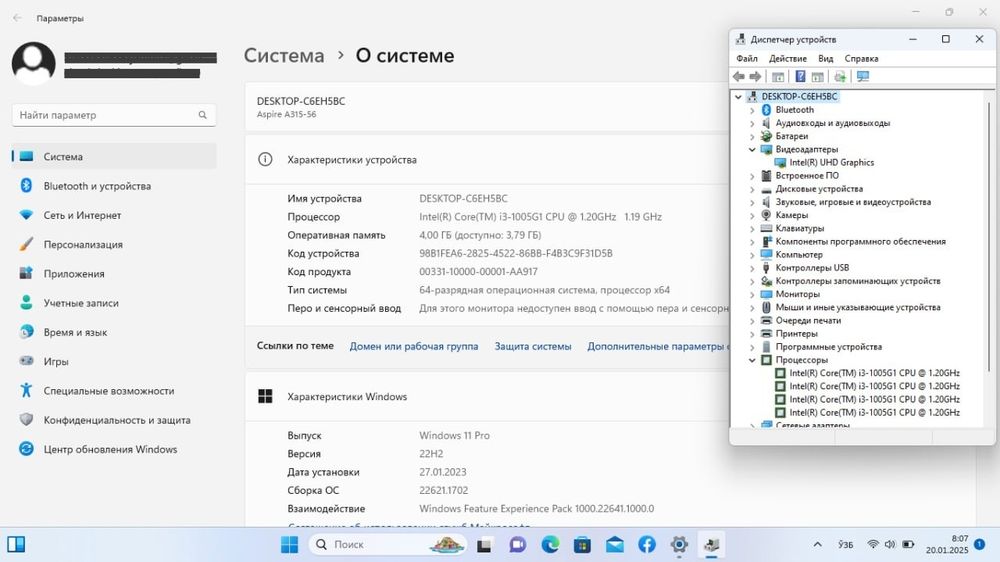Select the Камеры tree entry
Image resolution: width=1000 pixels, height=562 pixels.
tap(791, 215)
